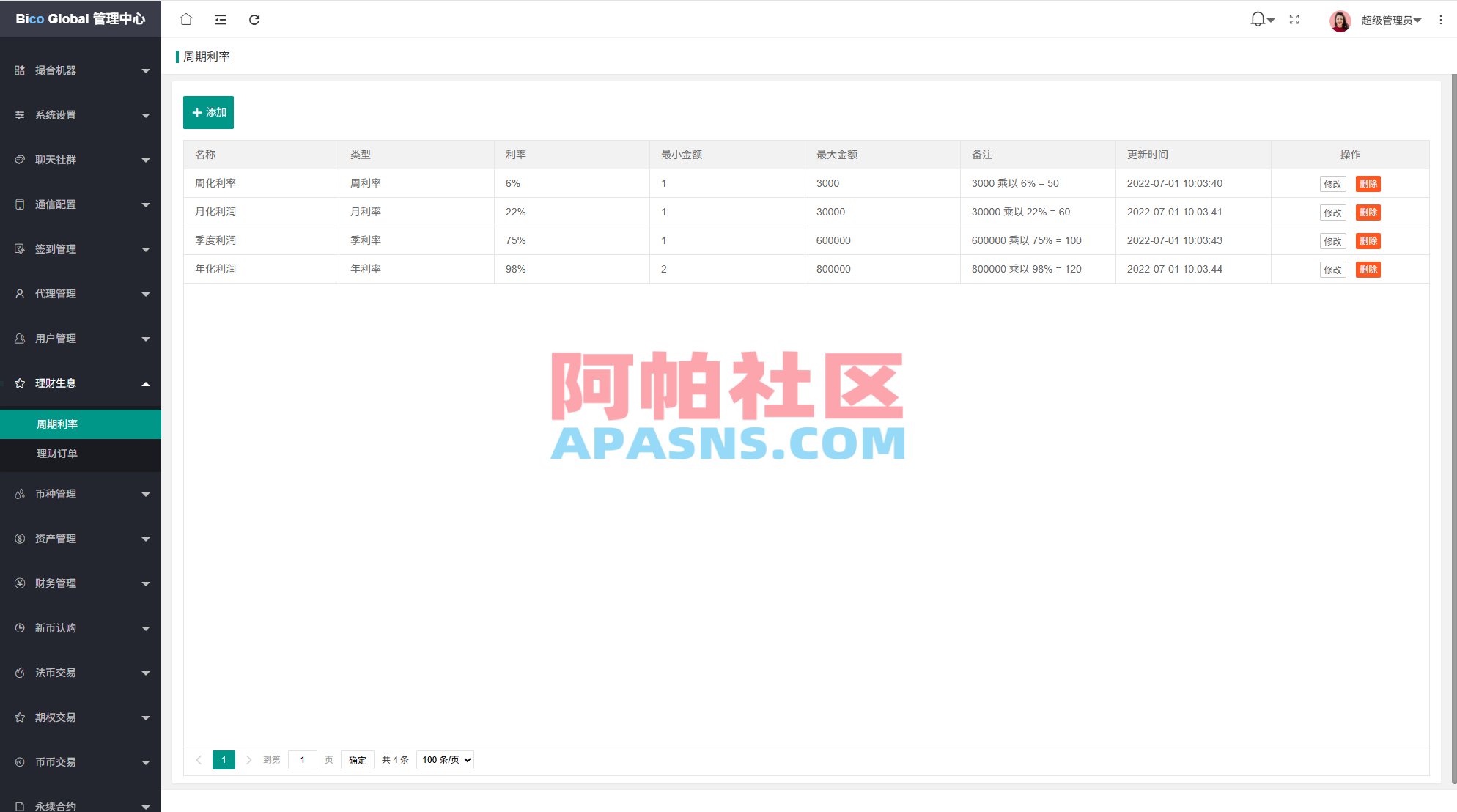The width and height of the screenshot is (1457, 812).
Task: Delete the 月化利润 row via 删除
Action: (1368, 212)
